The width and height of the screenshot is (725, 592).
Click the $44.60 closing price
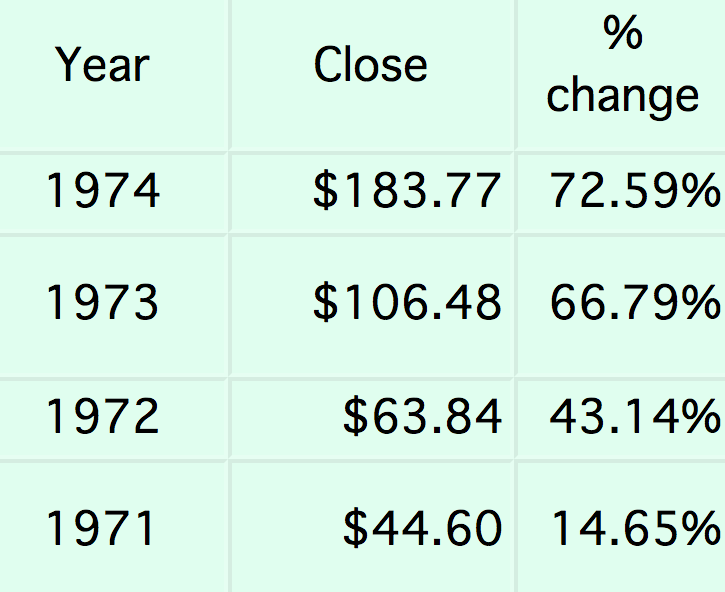pos(422,528)
